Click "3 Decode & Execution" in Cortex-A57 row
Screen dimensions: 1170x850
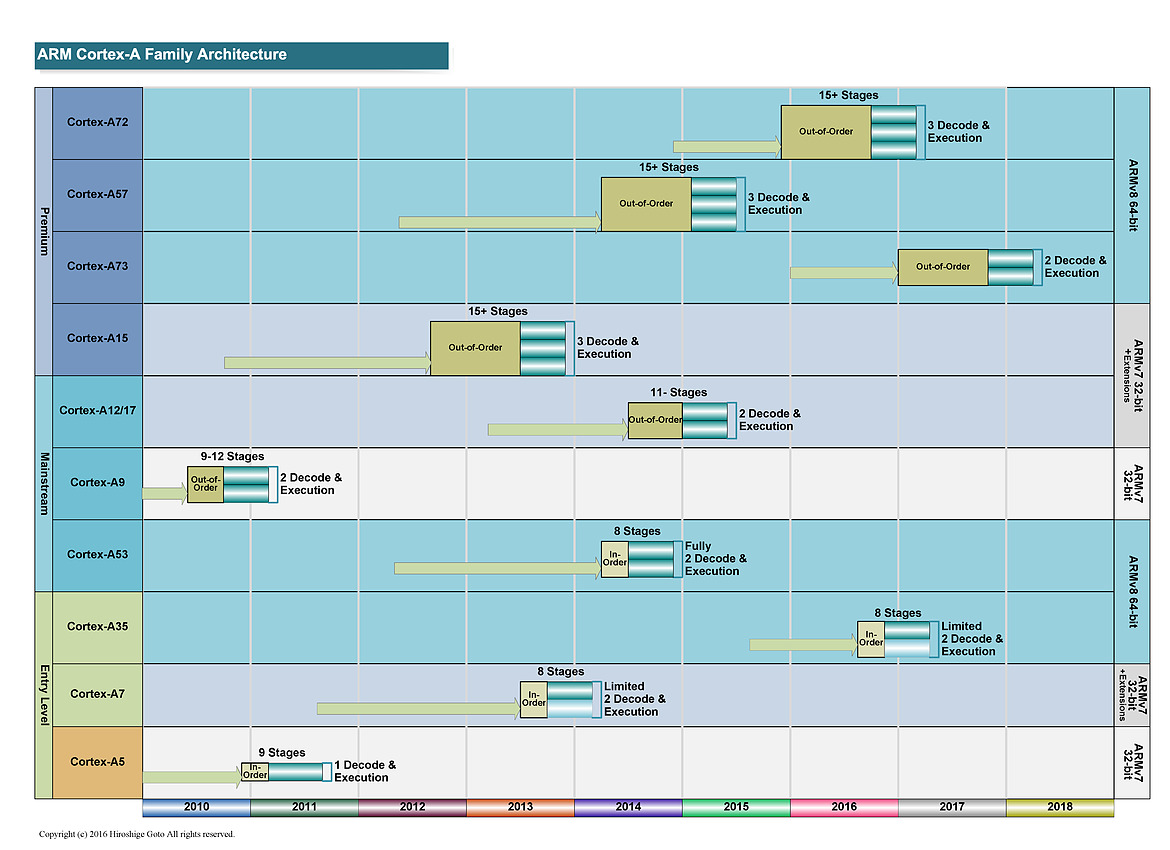click(779, 204)
